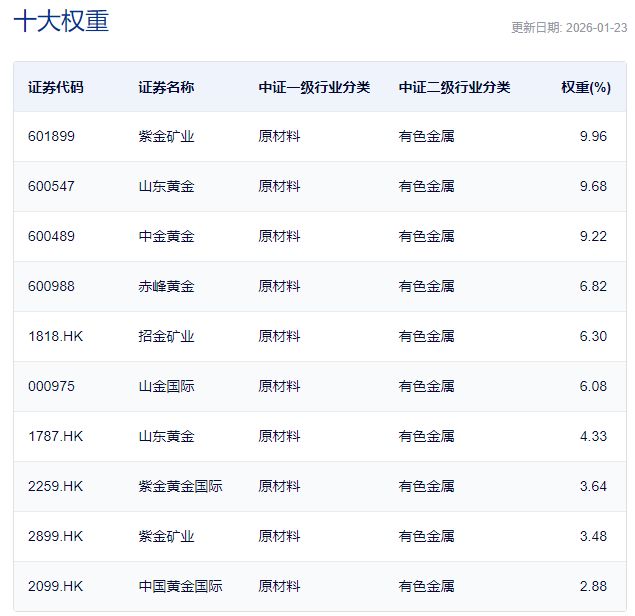Click 有色金属 in the 600988 row
Image resolution: width=635 pixels, height=616 pixels.
point(426,286)
